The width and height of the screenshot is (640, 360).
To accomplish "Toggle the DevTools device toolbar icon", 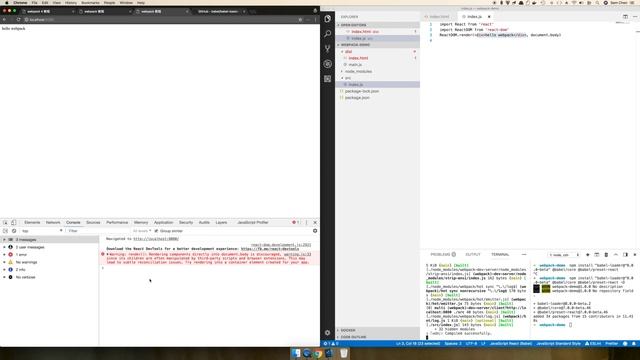I will click(13, 222).
